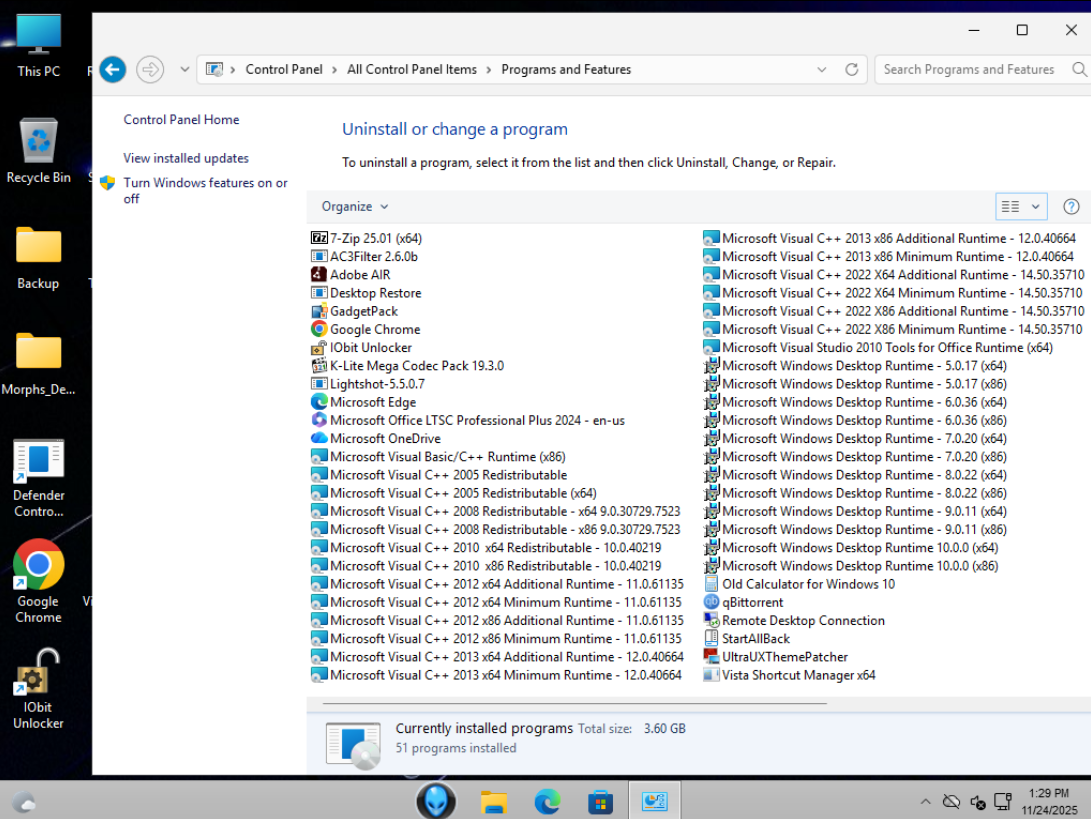Select the Backup folder on desktop
The height and width of the screenshot is (819, 1091).
38,257
